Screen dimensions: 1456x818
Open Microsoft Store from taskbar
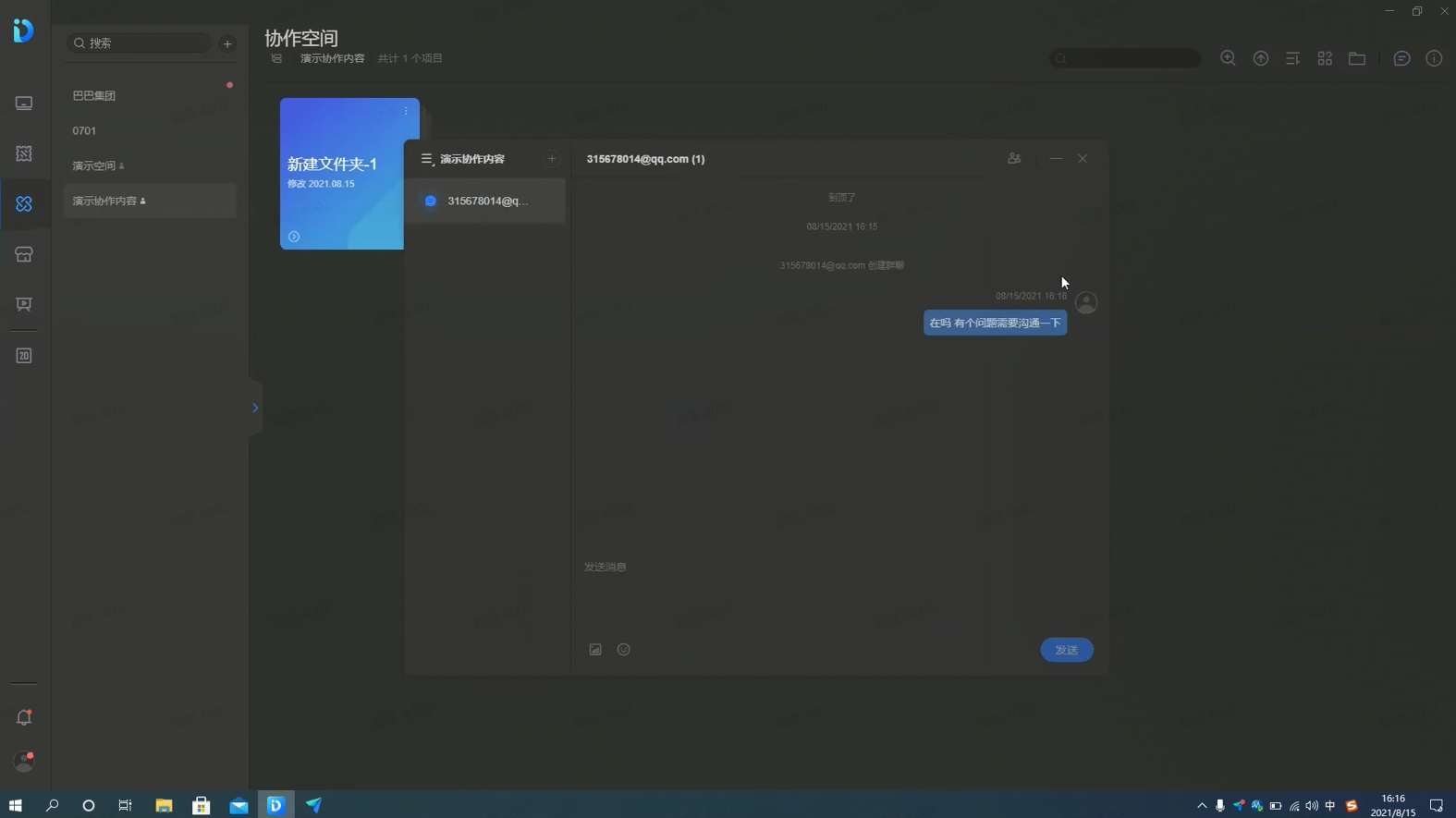pyautogui.click(x=201, y=805)
